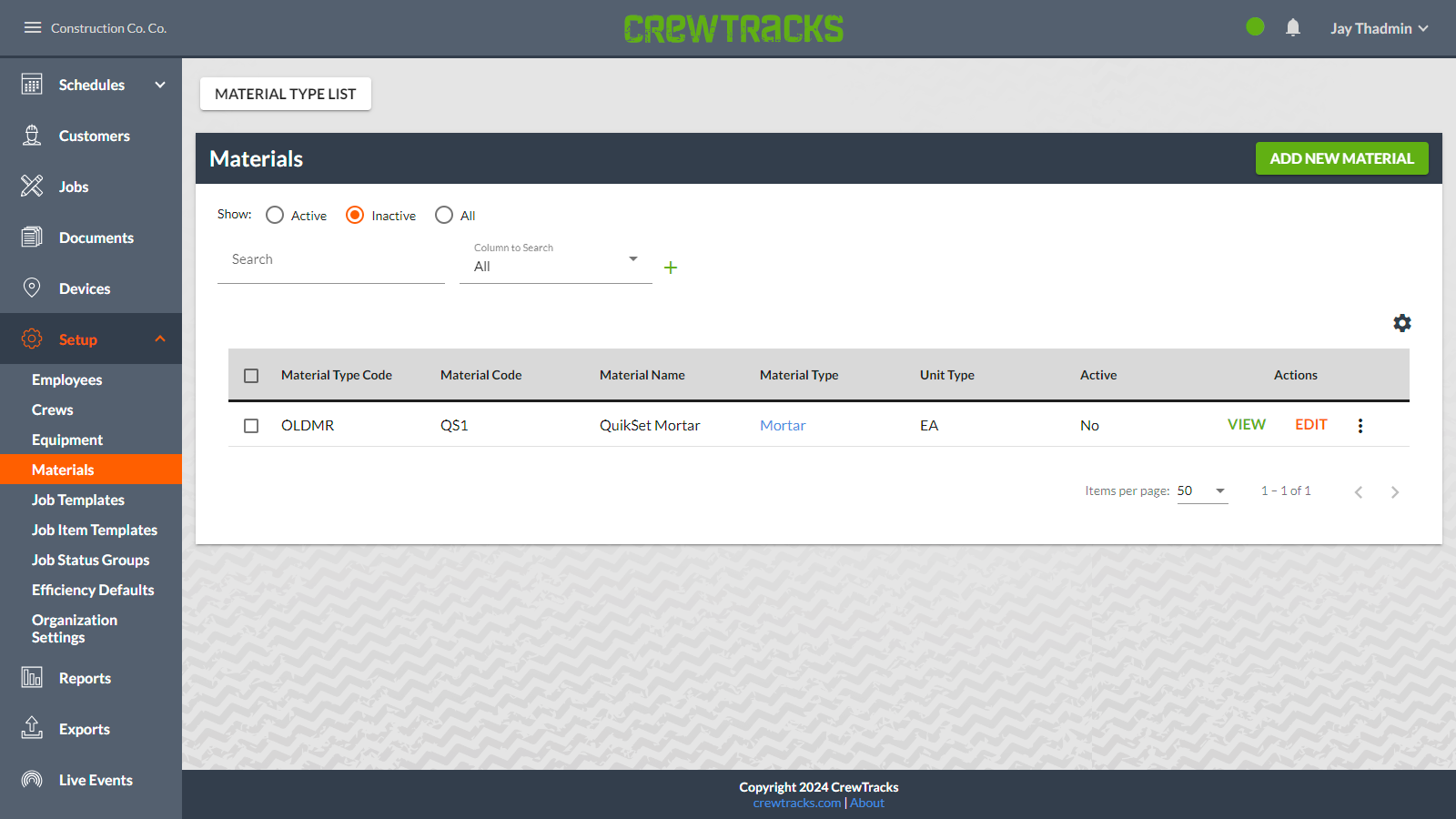Open the hamburger navigation menu
This screenshot has width=1456, height=819.
[33, 27]
